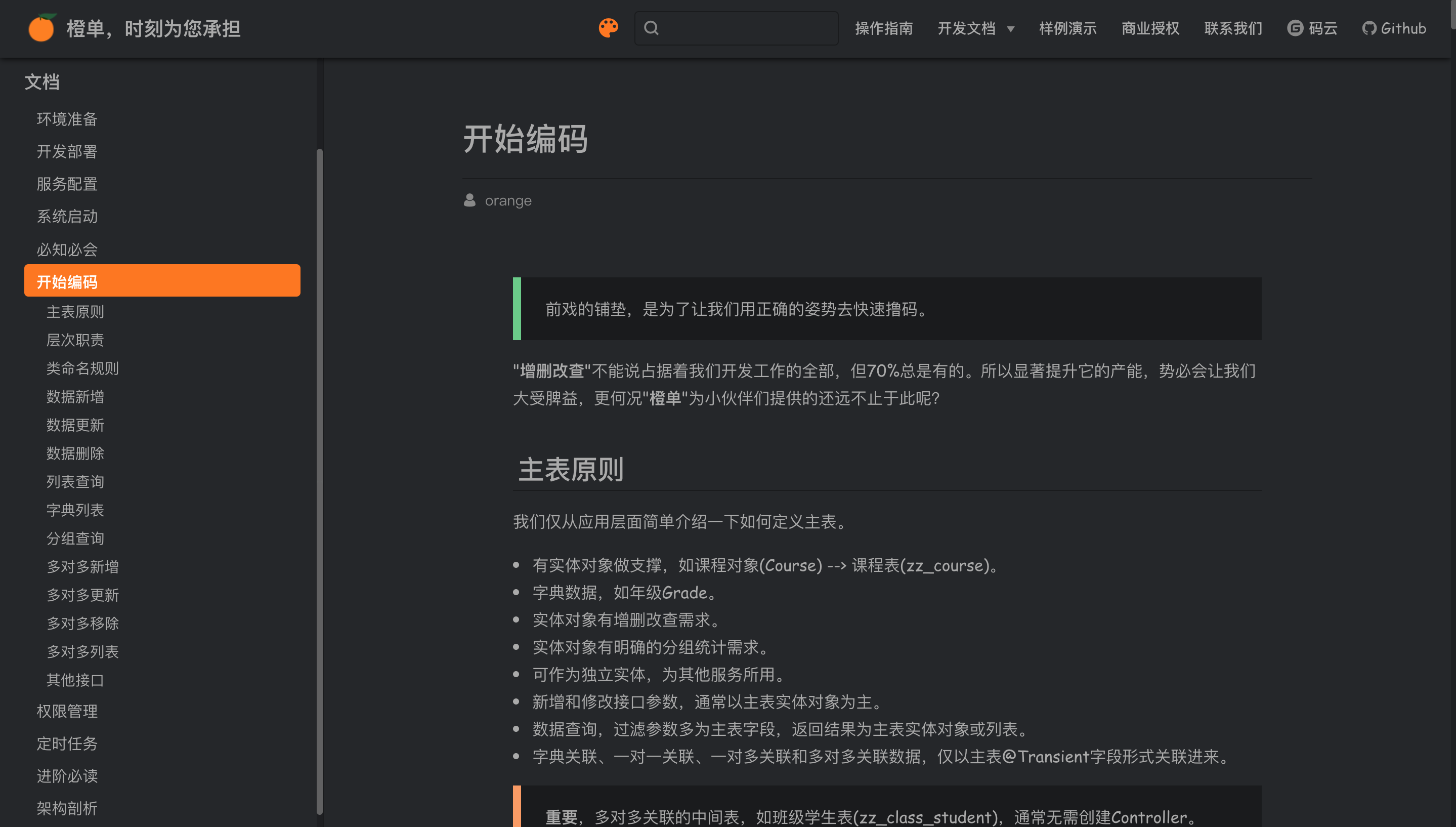This screenshot has width=1456, height=827.
Task: Click the orange palette theme icon
Action: pyautogui.click(x=608, y=28)
